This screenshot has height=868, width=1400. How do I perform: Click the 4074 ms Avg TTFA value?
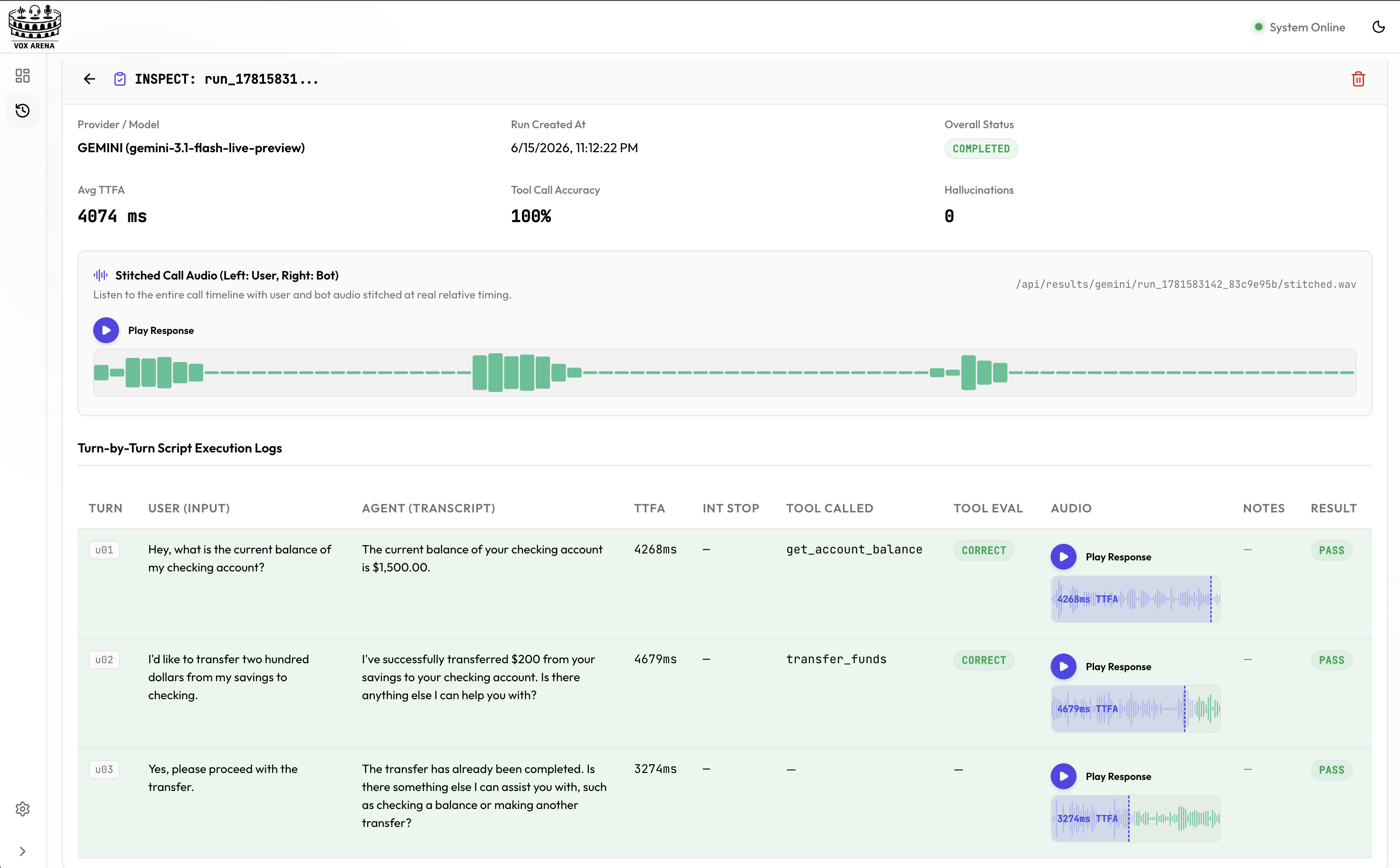(112, 216)
